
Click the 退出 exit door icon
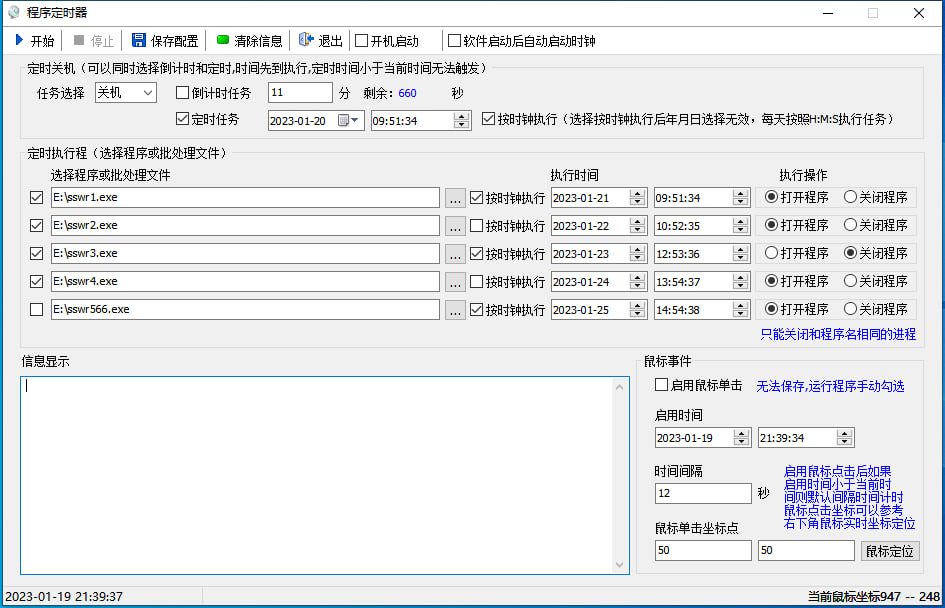pos(306,41)
